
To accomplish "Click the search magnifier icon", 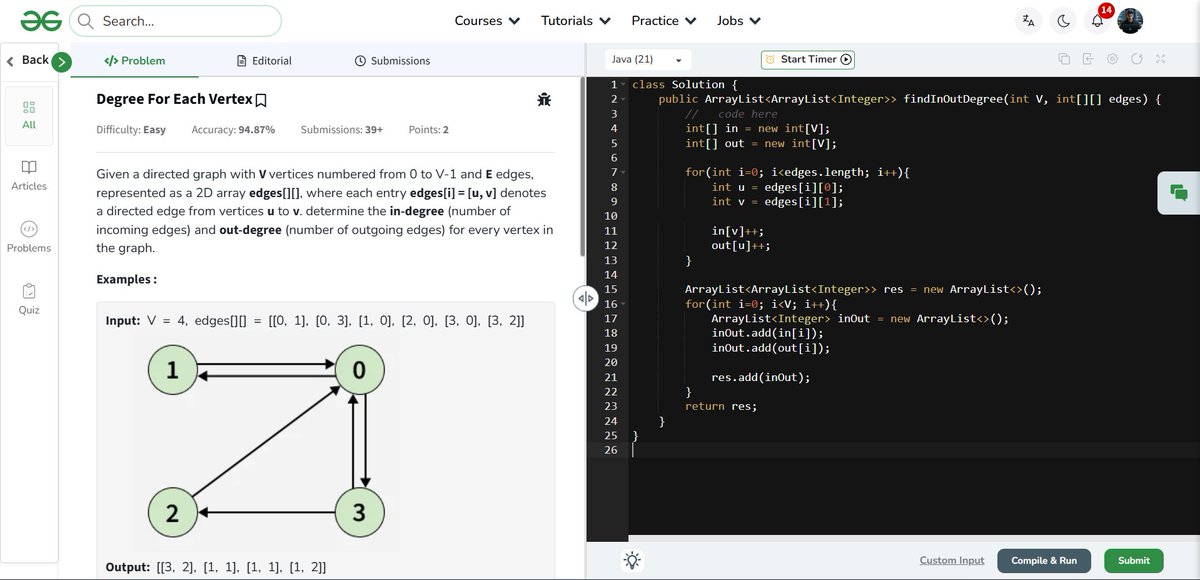I will click(x=86, y=20).
